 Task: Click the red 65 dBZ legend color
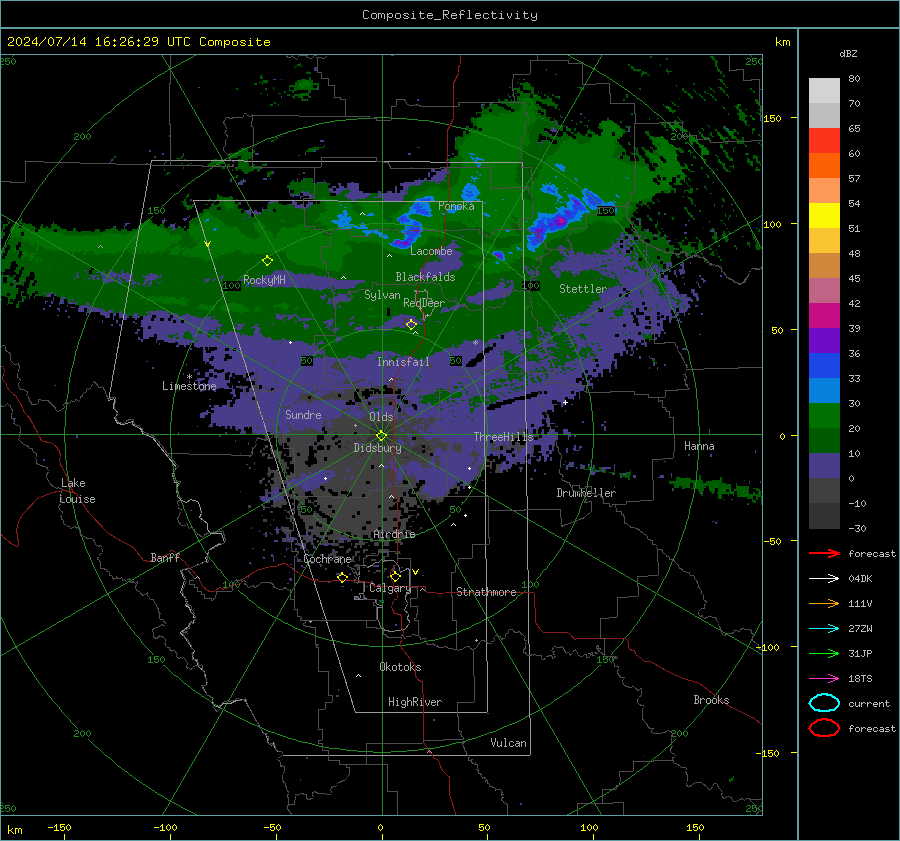tap(824, 140)
